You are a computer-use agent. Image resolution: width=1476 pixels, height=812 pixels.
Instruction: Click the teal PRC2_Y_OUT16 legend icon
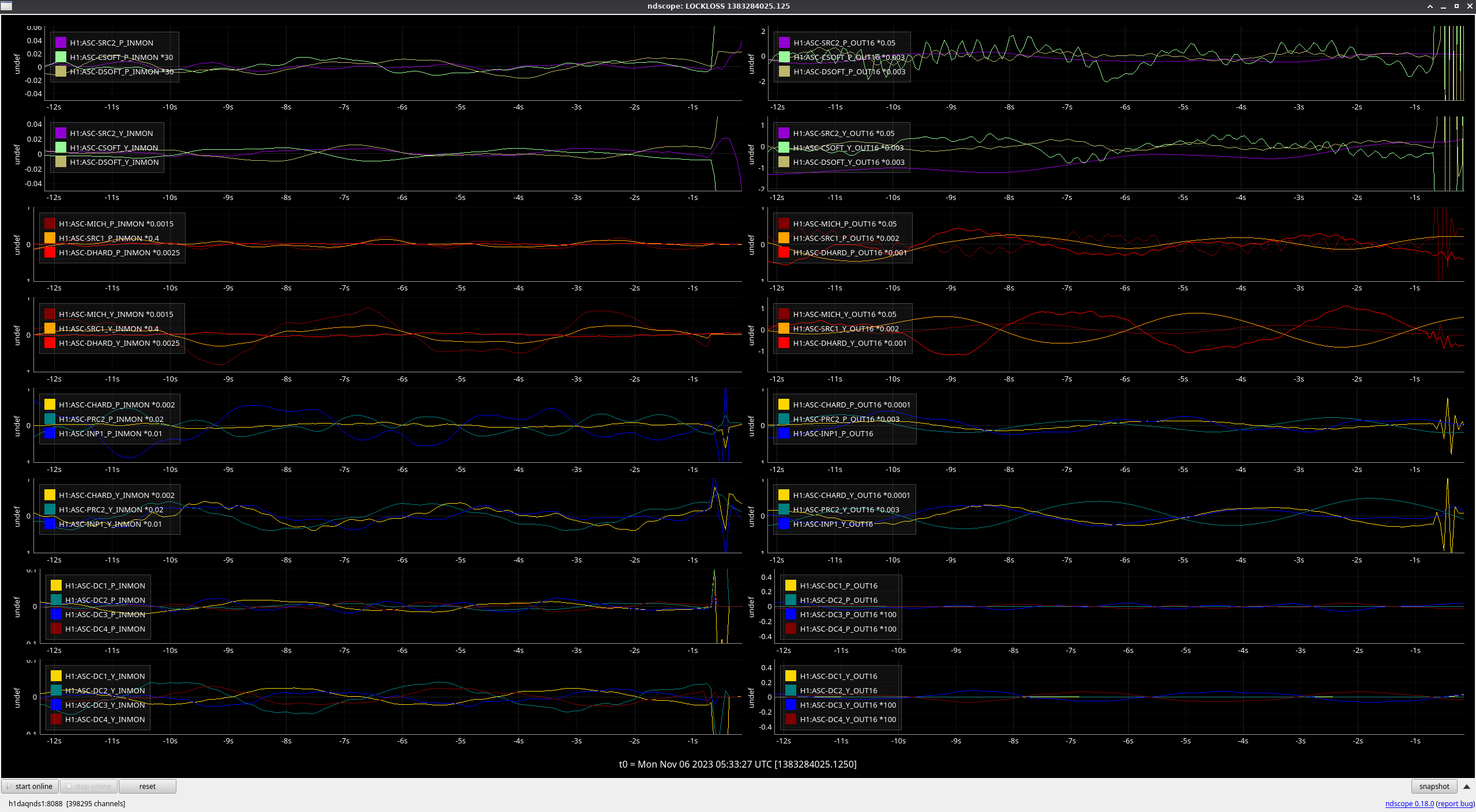[784, 509]
